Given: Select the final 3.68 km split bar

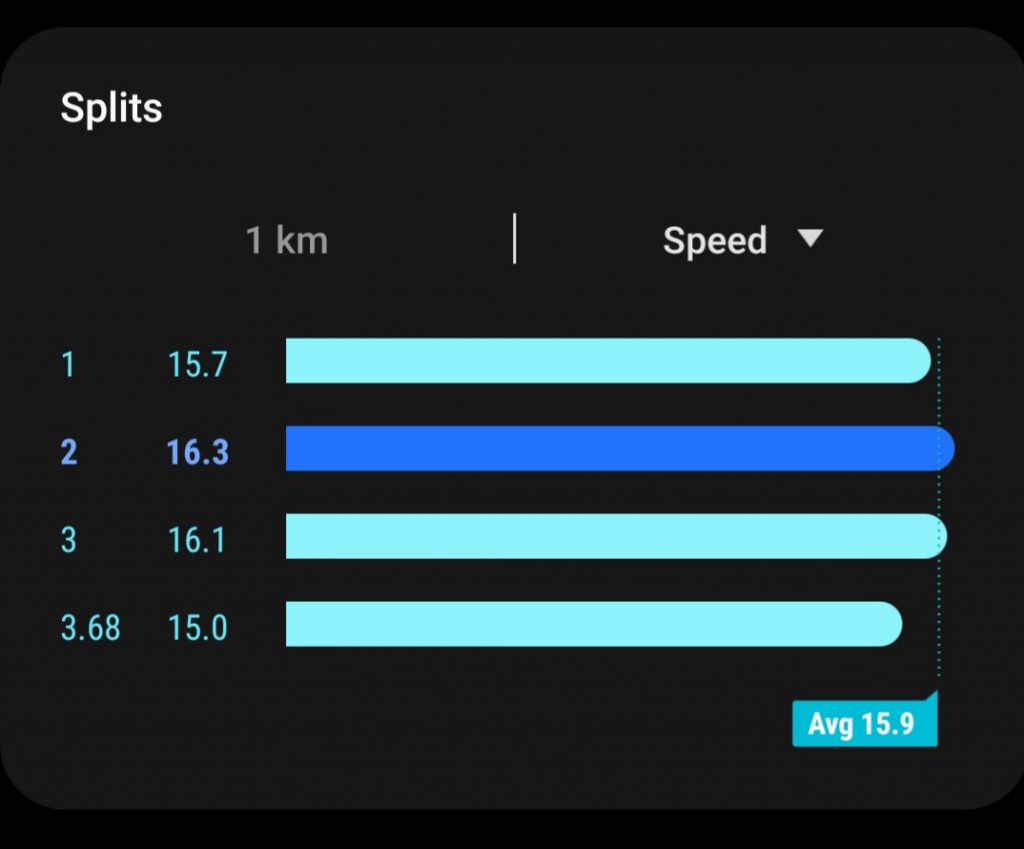Looking at the screenshot, I should click(594, 624).
